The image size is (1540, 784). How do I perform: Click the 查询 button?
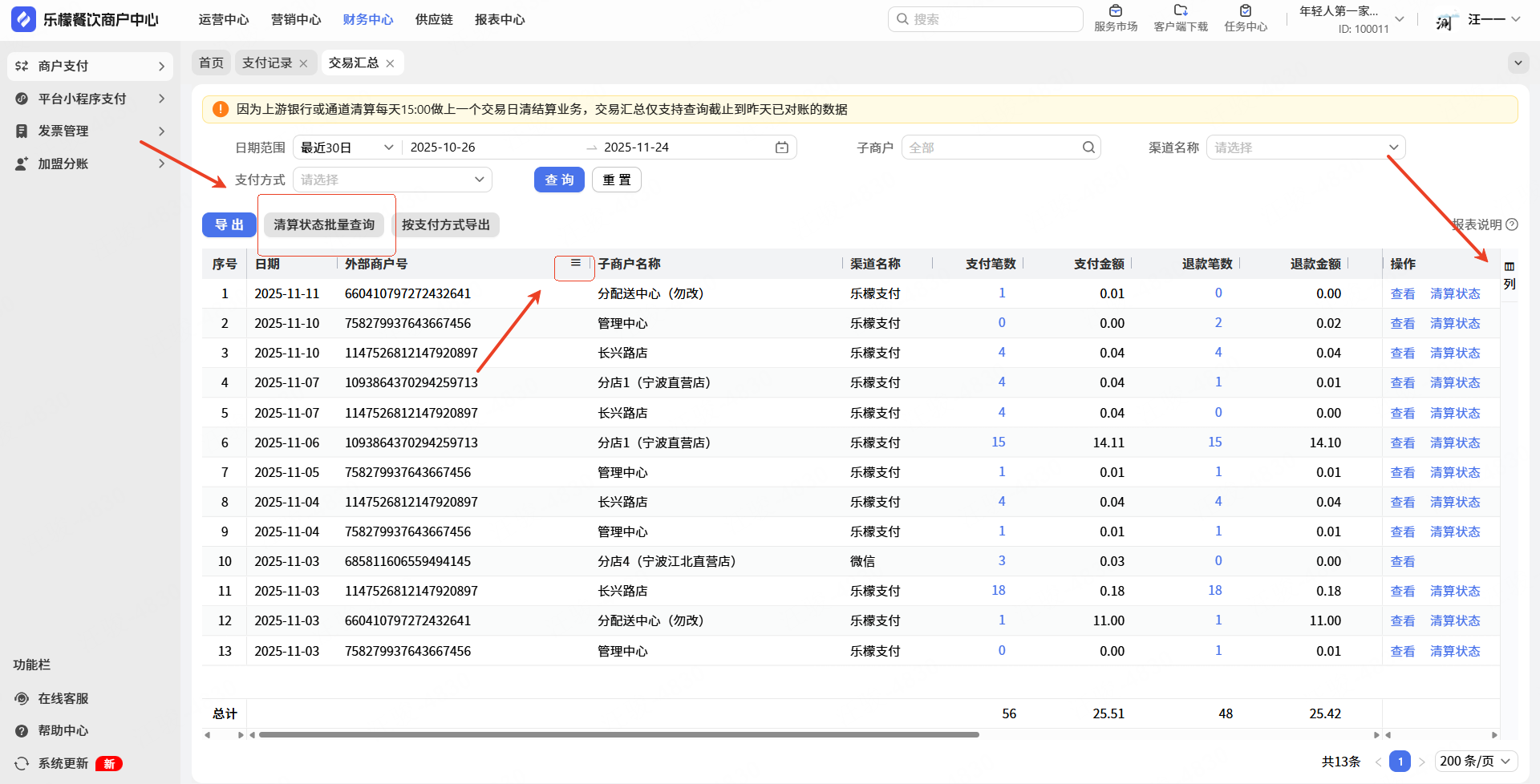pyautogui.click(x=559, y=180)
